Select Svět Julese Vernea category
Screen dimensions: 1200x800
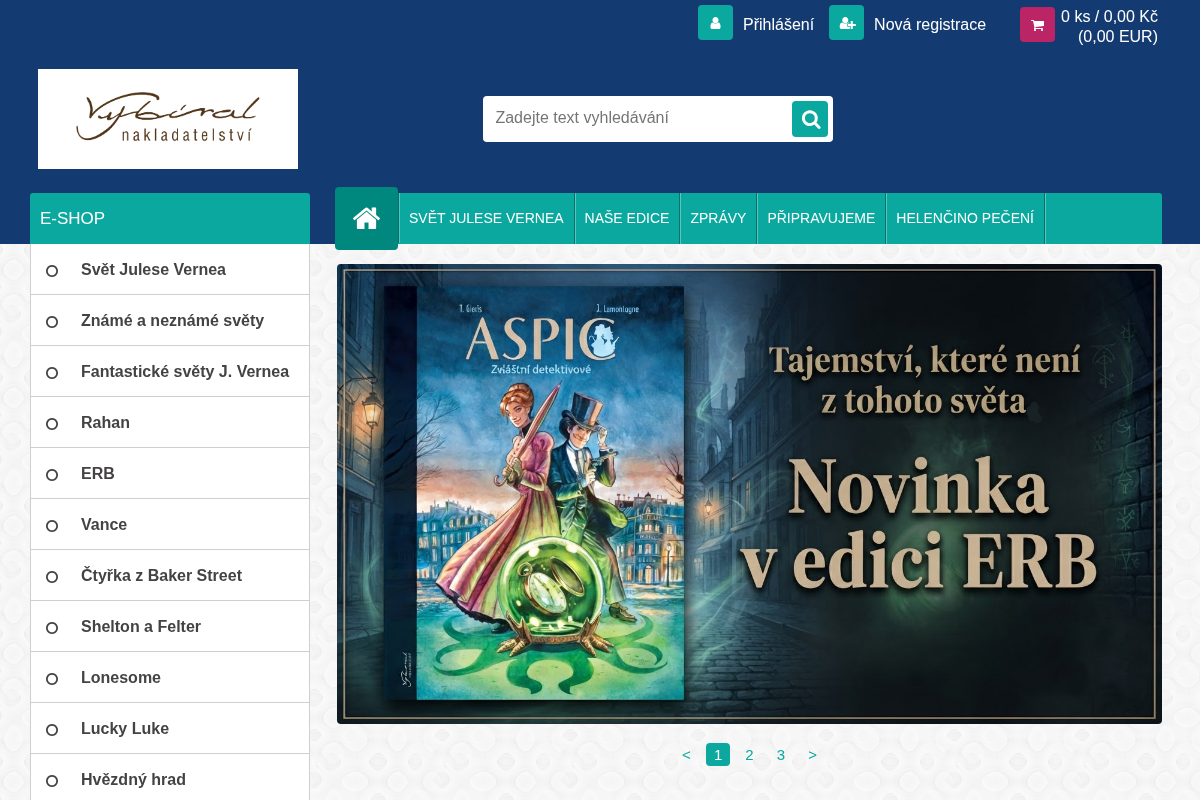pyautogui.click(x=170, y=270)
